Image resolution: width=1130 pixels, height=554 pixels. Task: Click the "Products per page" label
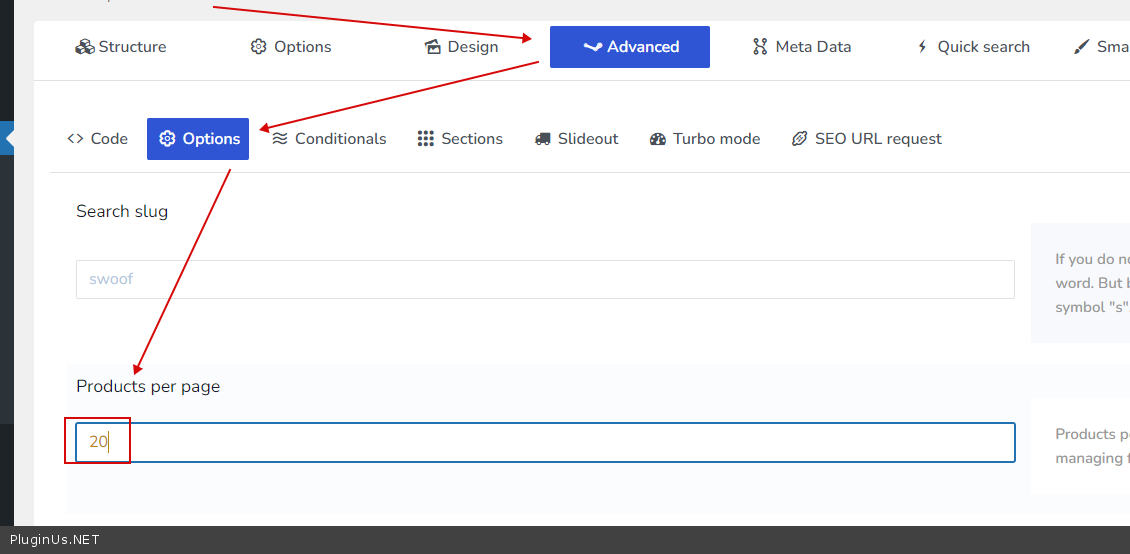[x=148, y=387]
